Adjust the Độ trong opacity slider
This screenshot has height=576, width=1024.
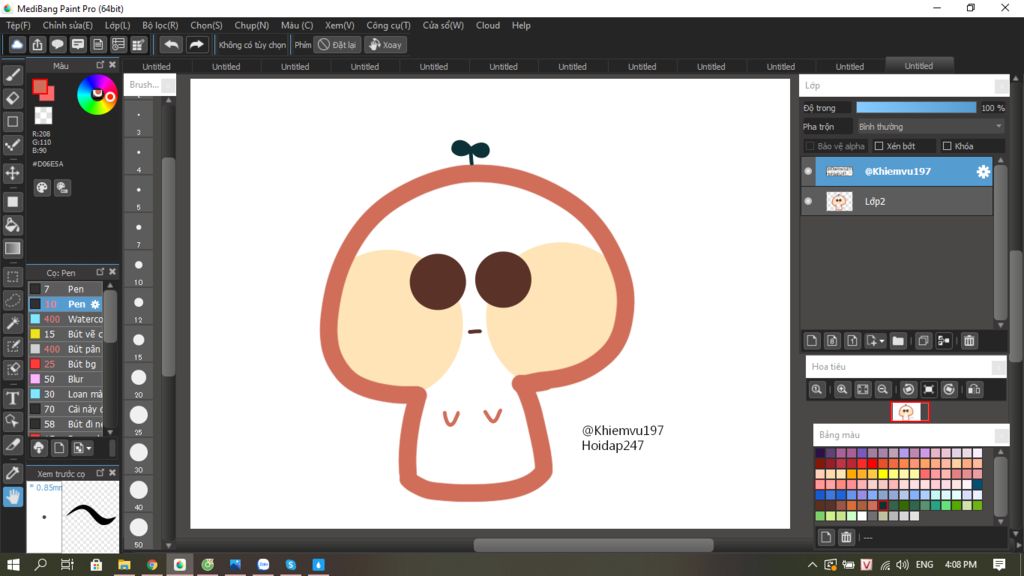916,108
